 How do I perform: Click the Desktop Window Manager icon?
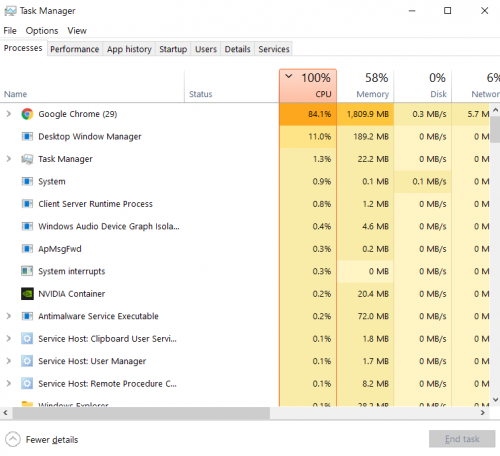point(27,136)
